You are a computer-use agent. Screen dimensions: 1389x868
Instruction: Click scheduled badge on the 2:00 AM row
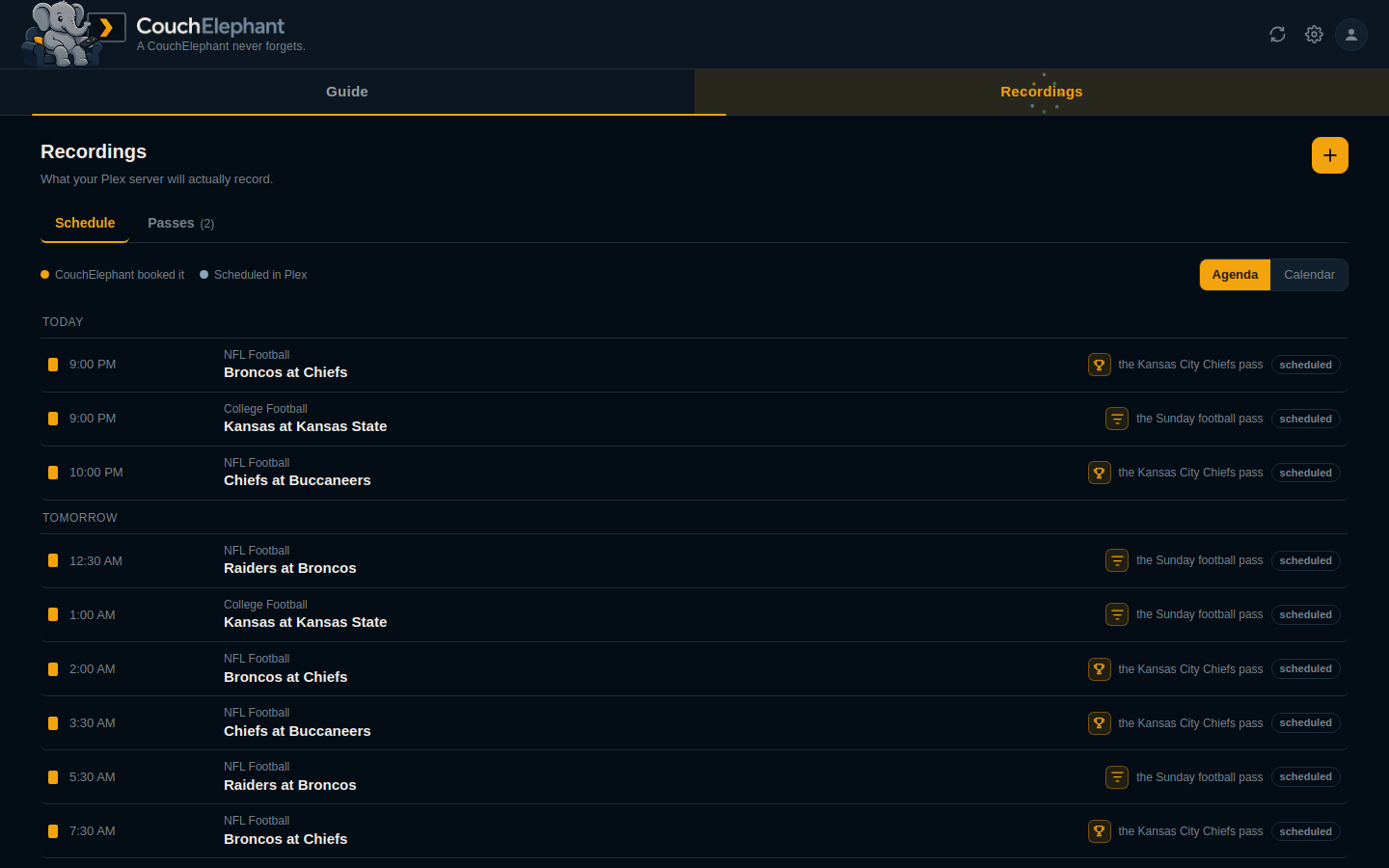pyautogui.click(x=1306, y=668)
